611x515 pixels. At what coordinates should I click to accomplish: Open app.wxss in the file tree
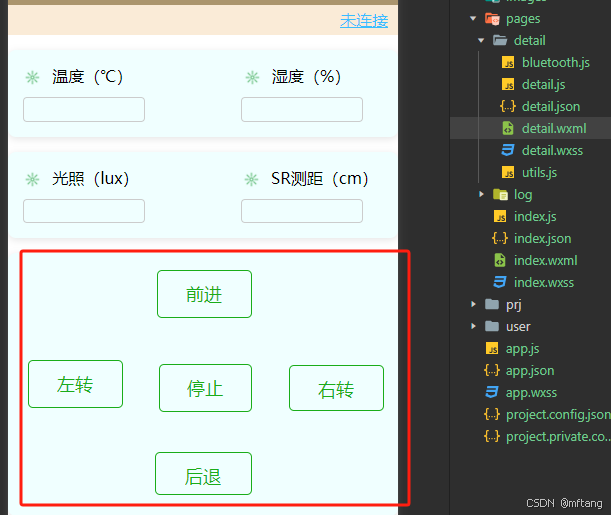tap(531, 393)
